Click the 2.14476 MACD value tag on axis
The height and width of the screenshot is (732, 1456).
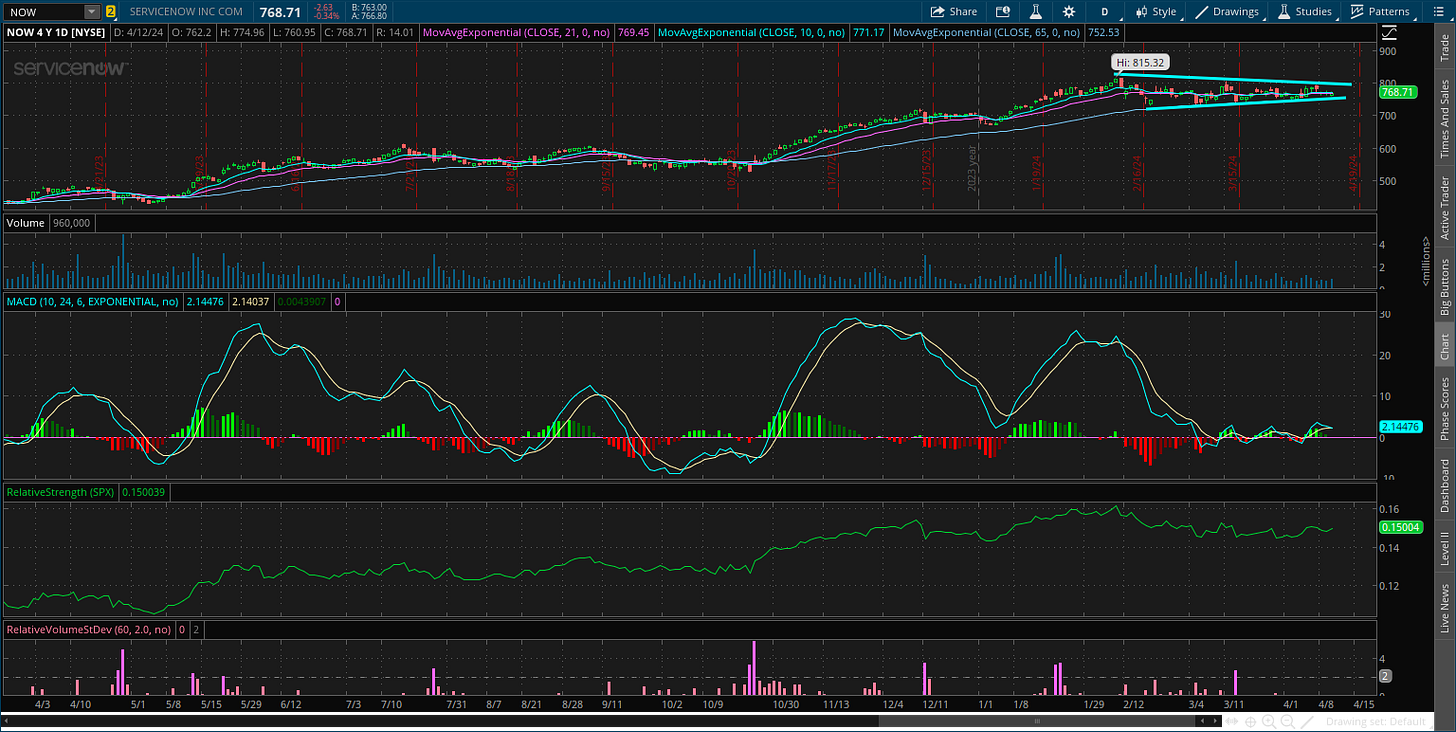click(1400, 427)
